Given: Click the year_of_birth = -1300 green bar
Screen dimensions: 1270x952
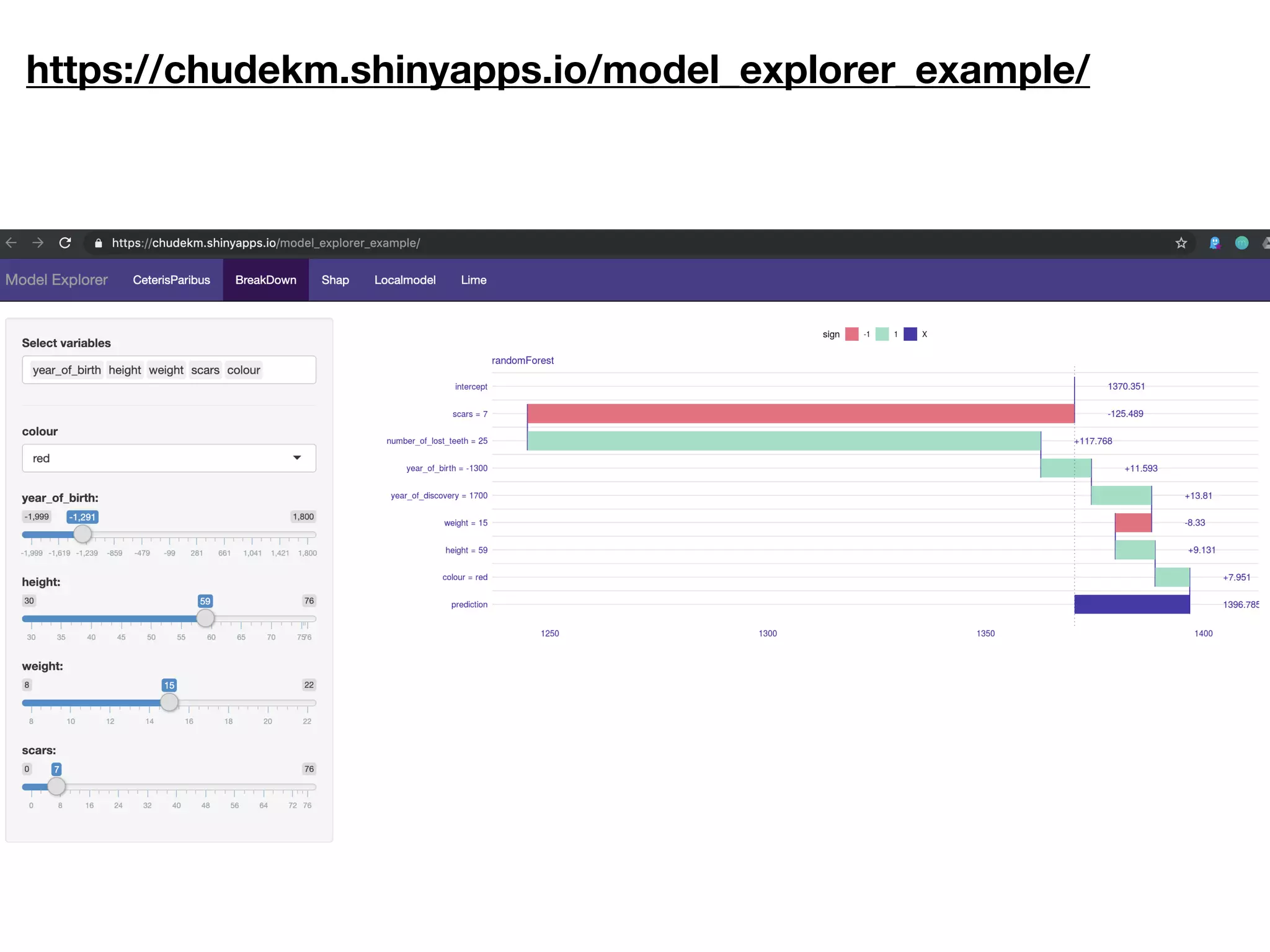Looking at the screenshot, I should coord(1066,468).
